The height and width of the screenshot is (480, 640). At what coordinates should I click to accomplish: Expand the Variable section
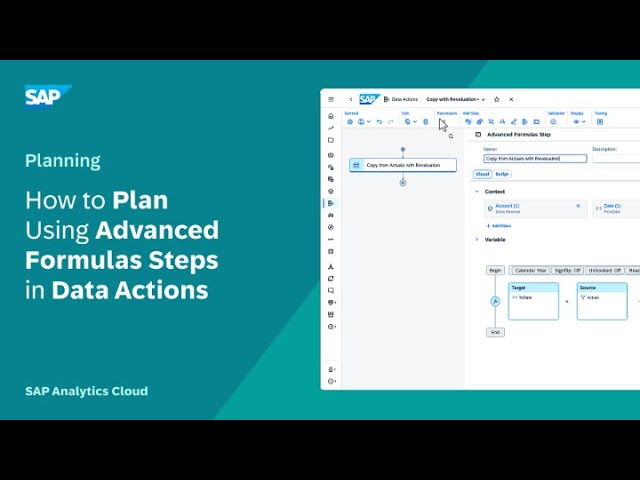pos(477,240)
